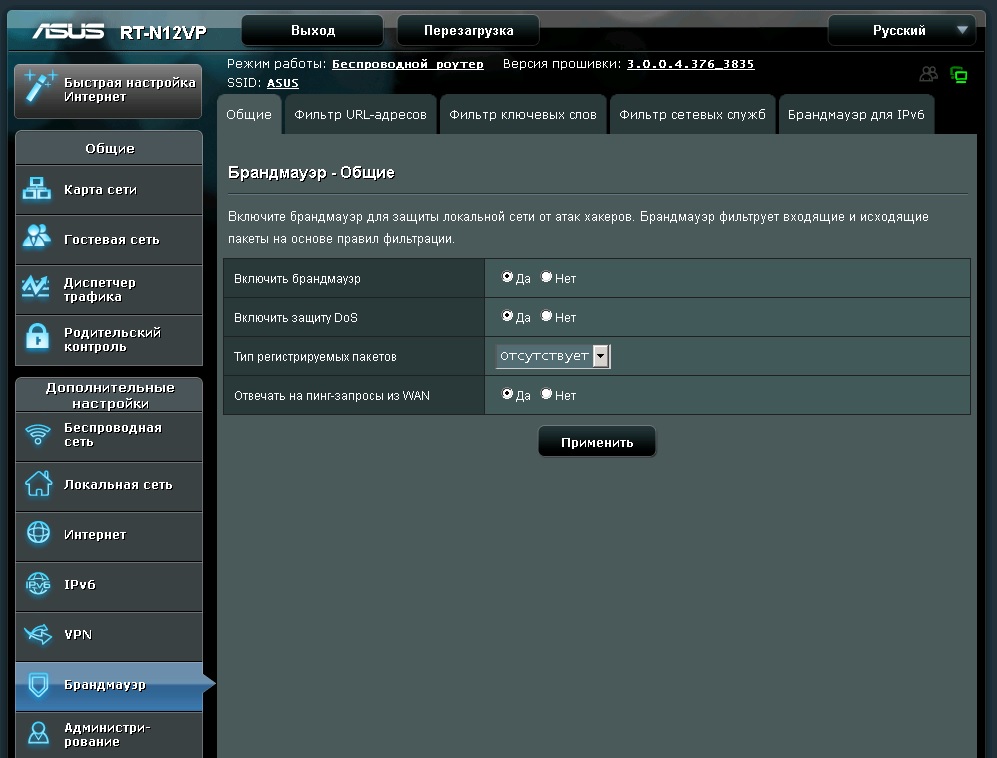The width and height of the screenshot is (997, 758).
Task: Click the green network status icon
Action: pyautogui.click(x=959, y=75)
